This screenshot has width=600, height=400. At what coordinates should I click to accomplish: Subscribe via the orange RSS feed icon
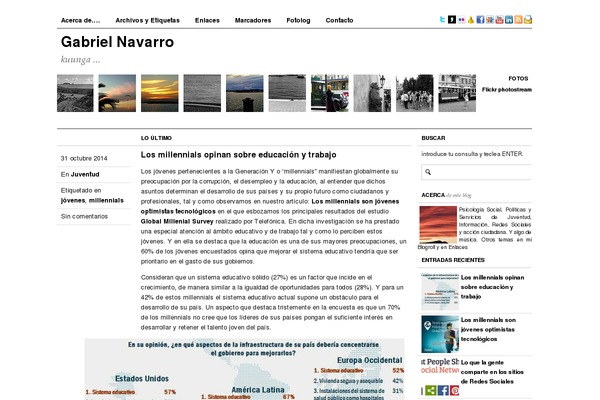point(518,20)
